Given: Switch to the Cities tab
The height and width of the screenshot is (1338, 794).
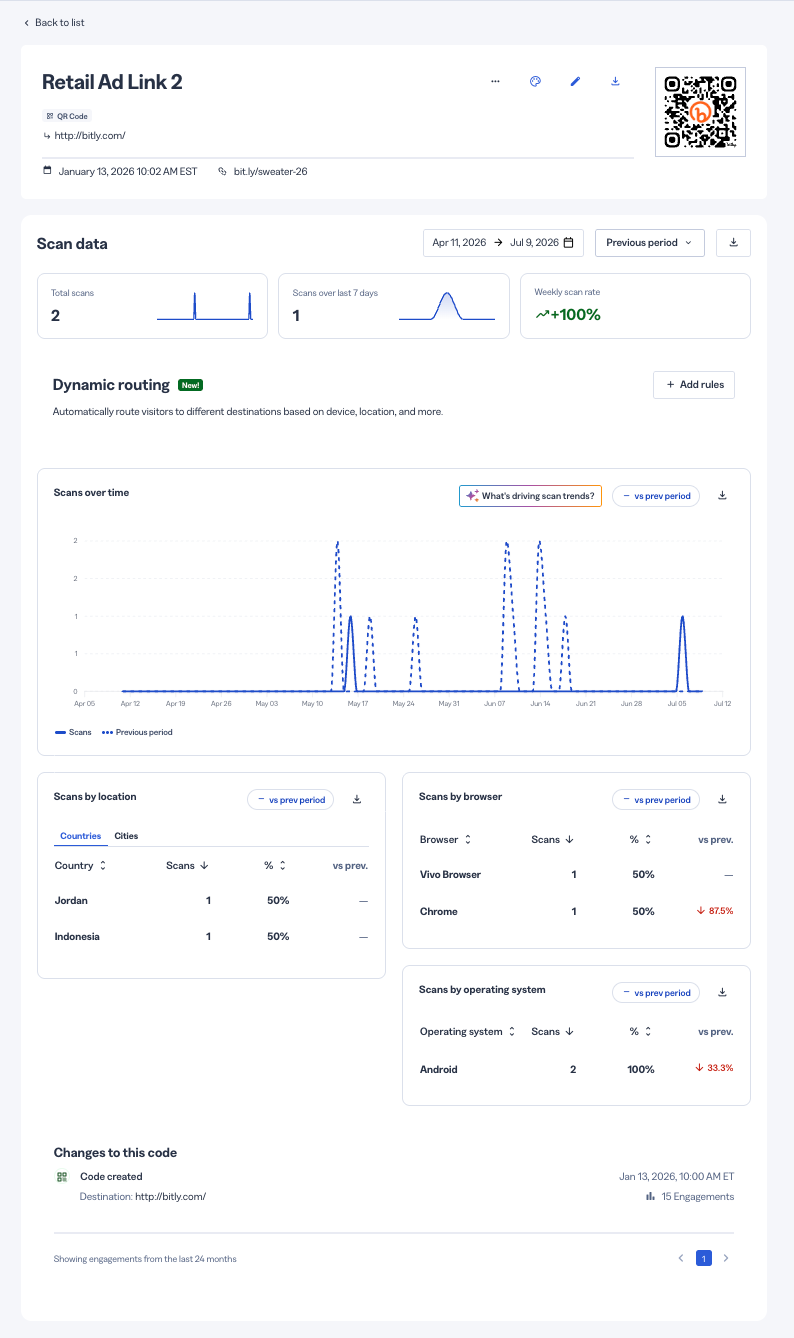Looking at the screenshot, I should (x=126, y=836).
